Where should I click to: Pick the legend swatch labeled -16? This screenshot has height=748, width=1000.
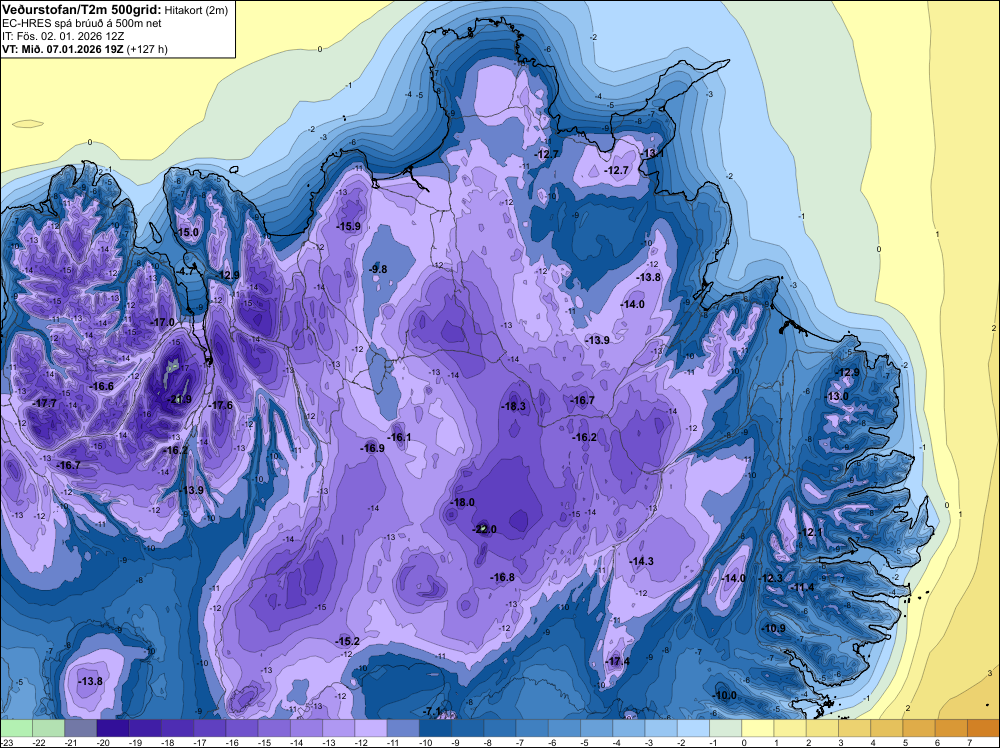pos(242,728)
